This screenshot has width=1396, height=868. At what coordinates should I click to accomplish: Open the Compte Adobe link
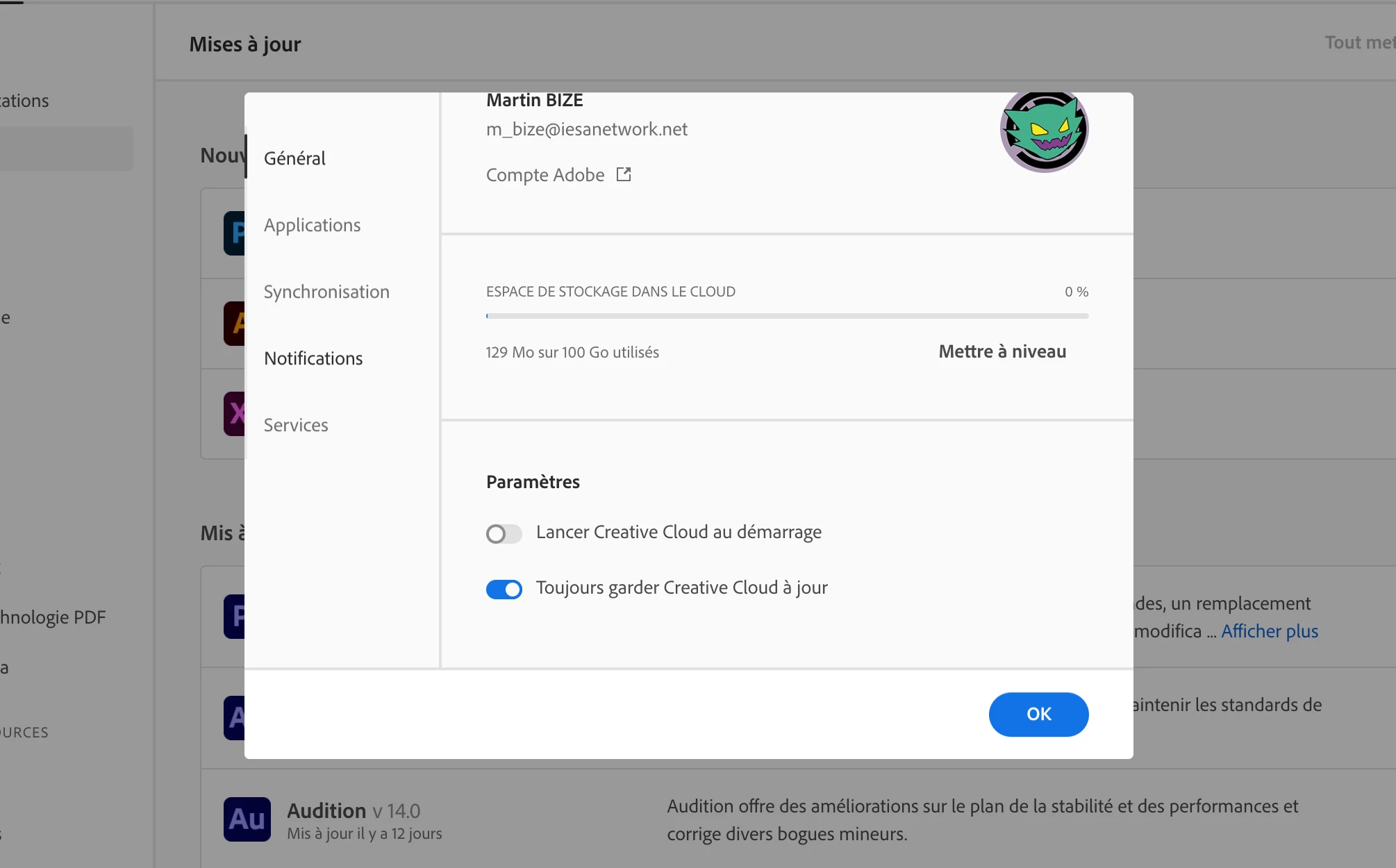[x=545, y=175]
